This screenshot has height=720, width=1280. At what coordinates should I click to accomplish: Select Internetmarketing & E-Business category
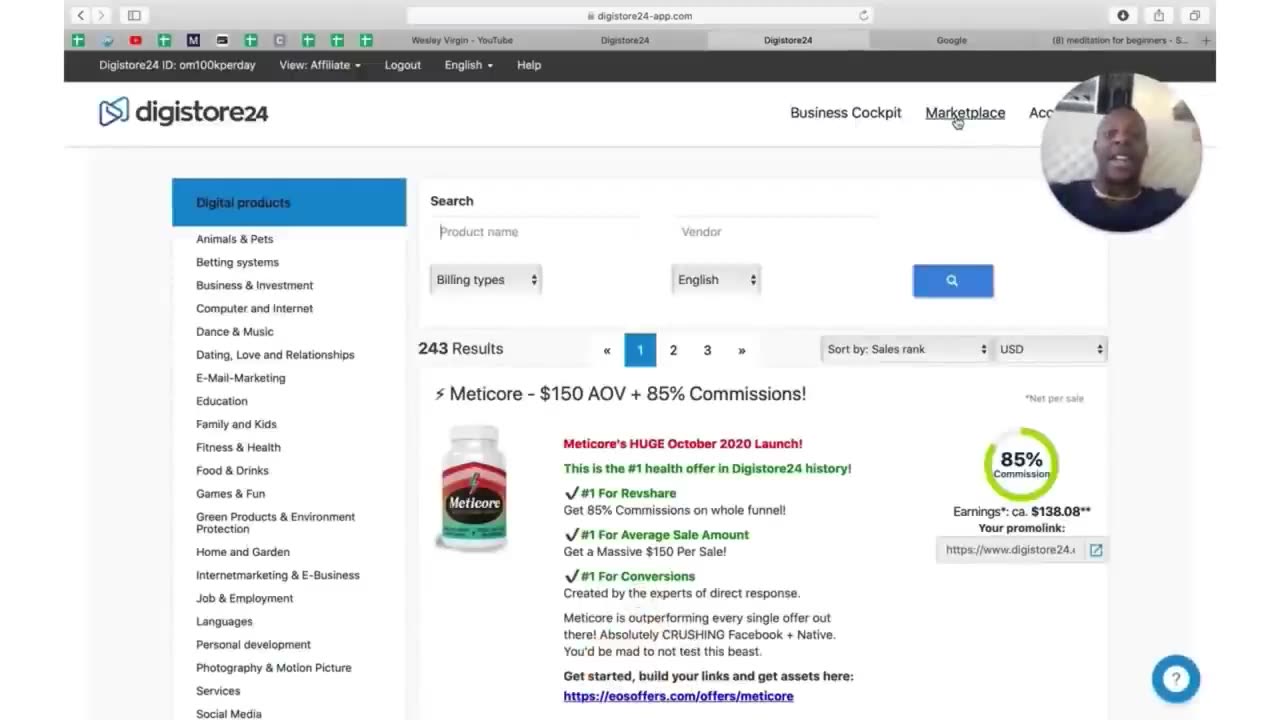point(277,575)
